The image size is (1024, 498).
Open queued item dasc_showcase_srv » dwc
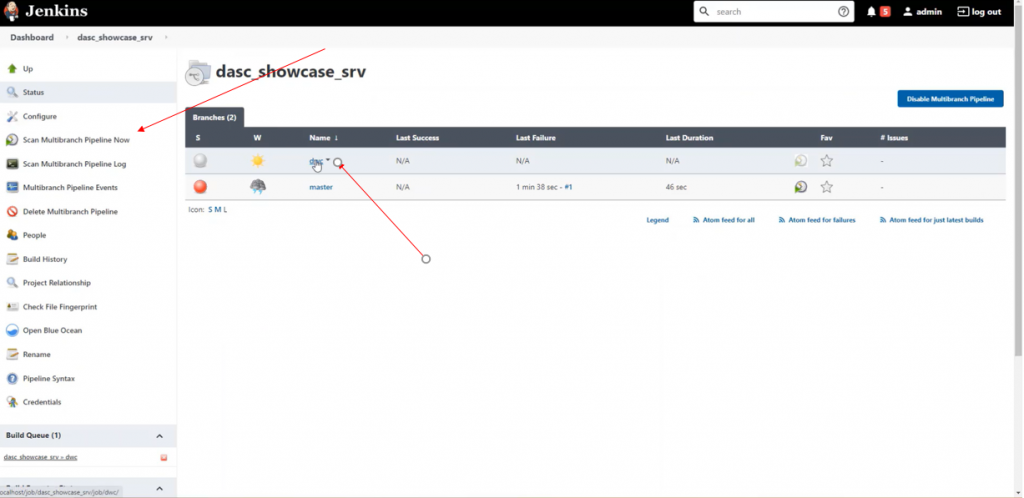coord(40,458)
